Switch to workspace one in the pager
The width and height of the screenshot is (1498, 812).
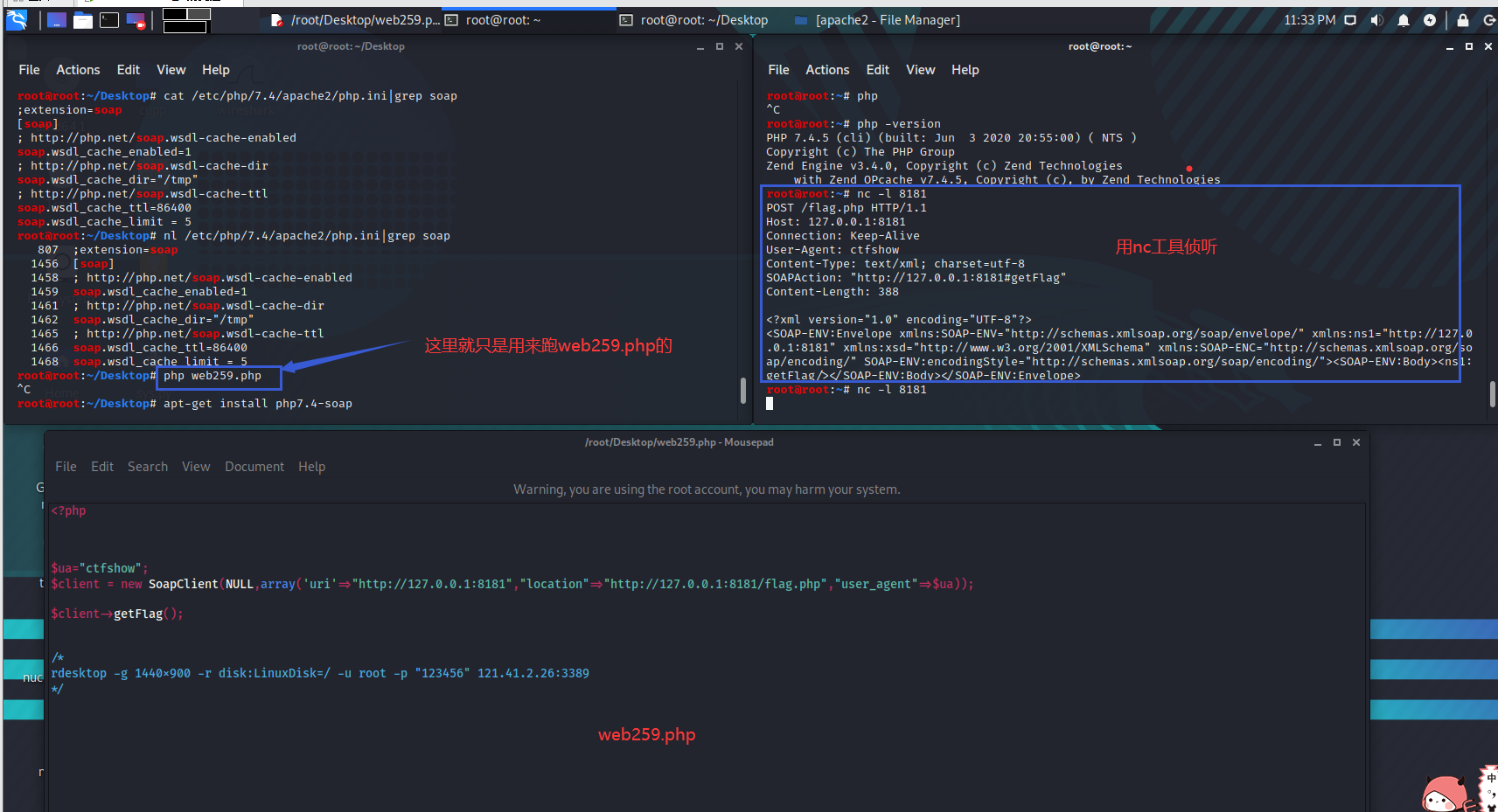click(x=174, y=14)
